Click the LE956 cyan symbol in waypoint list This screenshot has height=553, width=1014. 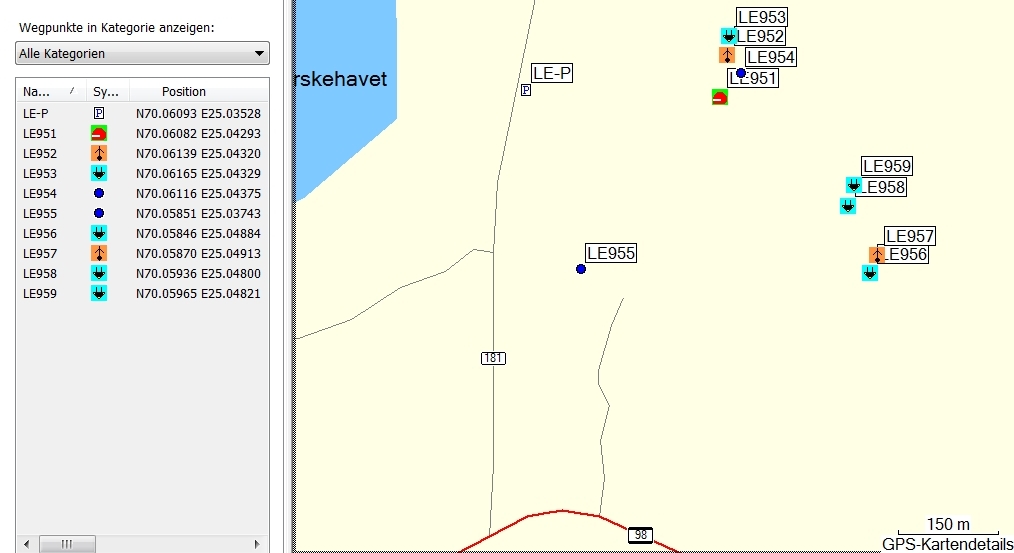98,234
